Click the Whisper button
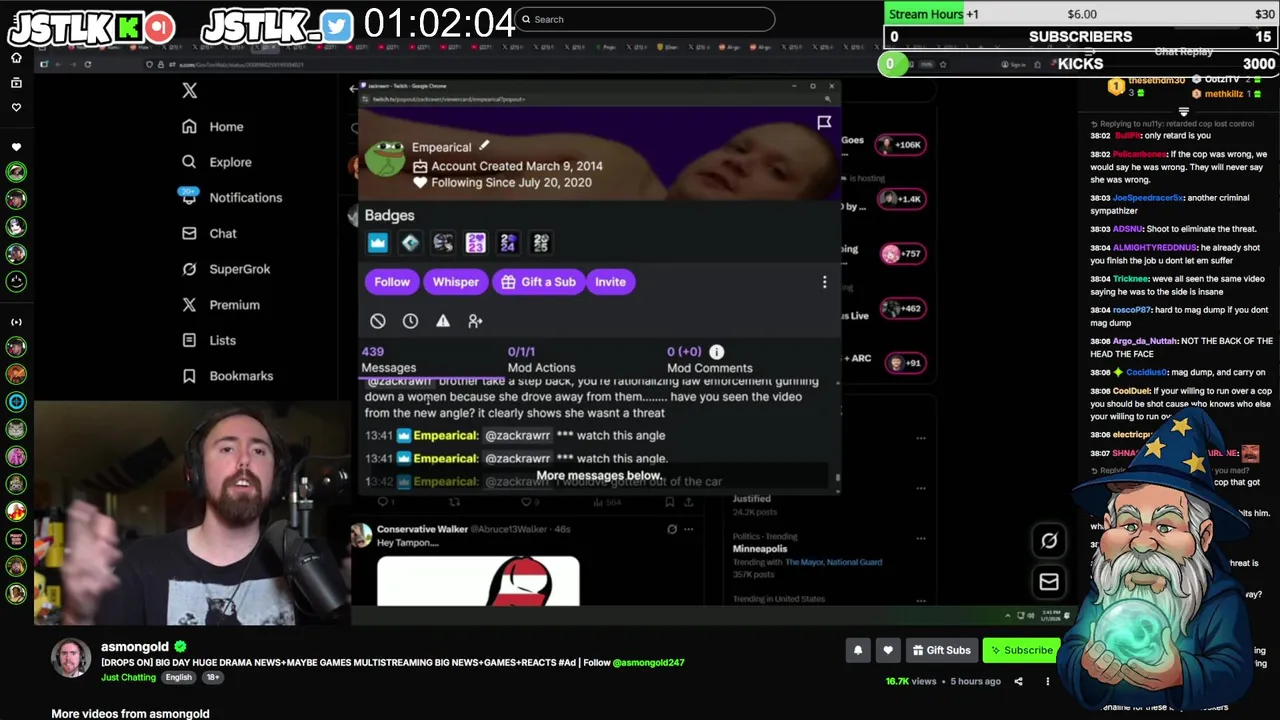The image size is (1280, 720). click(x=455, y=282)
